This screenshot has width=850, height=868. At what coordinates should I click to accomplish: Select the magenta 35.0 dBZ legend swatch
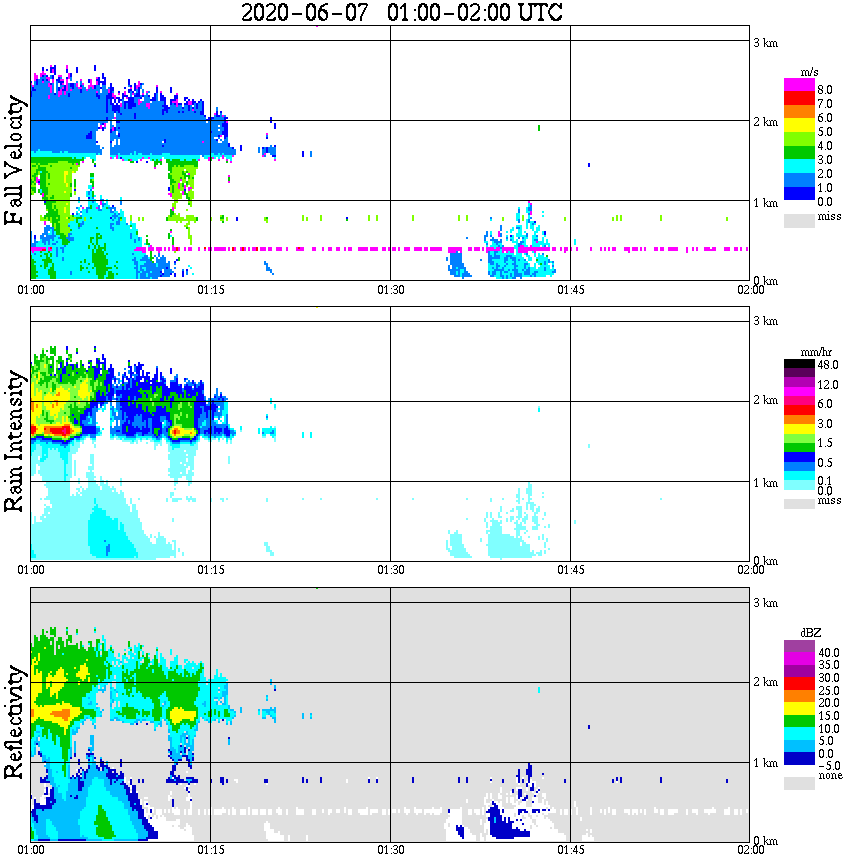click(799, 659)
